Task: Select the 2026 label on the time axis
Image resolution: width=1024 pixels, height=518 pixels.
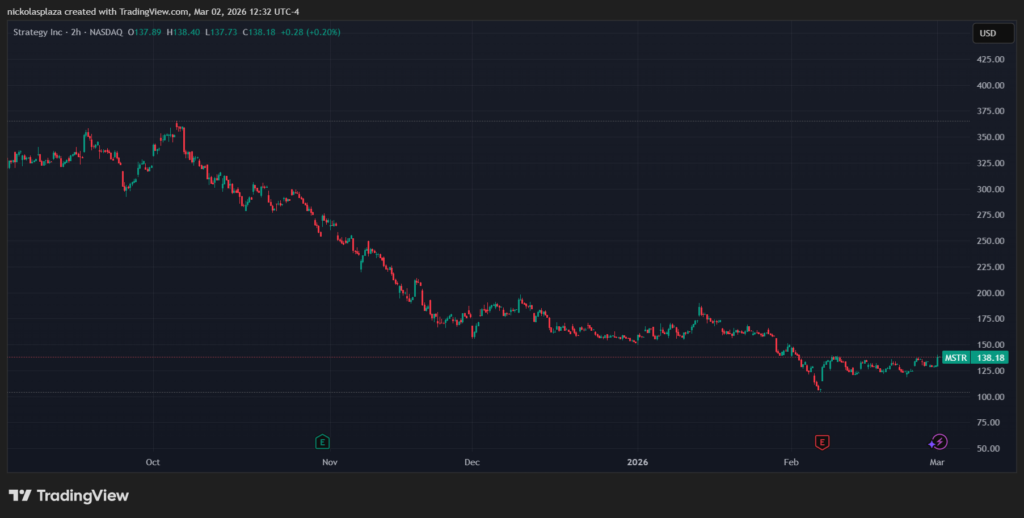Action: [x=637, y=462]
